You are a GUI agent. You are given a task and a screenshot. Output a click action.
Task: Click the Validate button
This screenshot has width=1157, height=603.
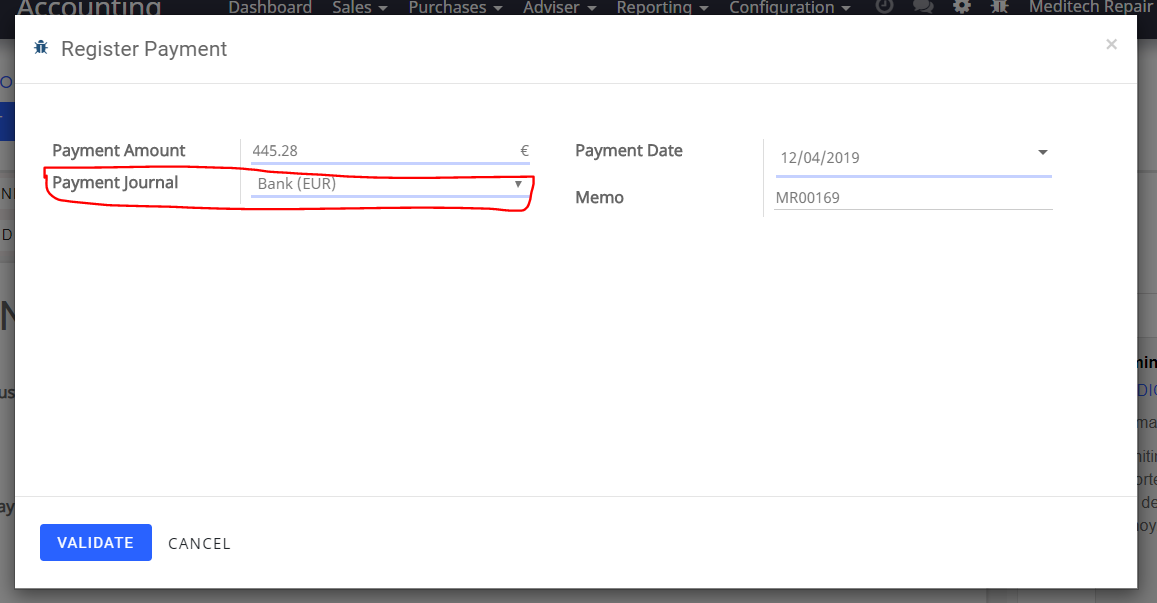click(x=96, y=542)
